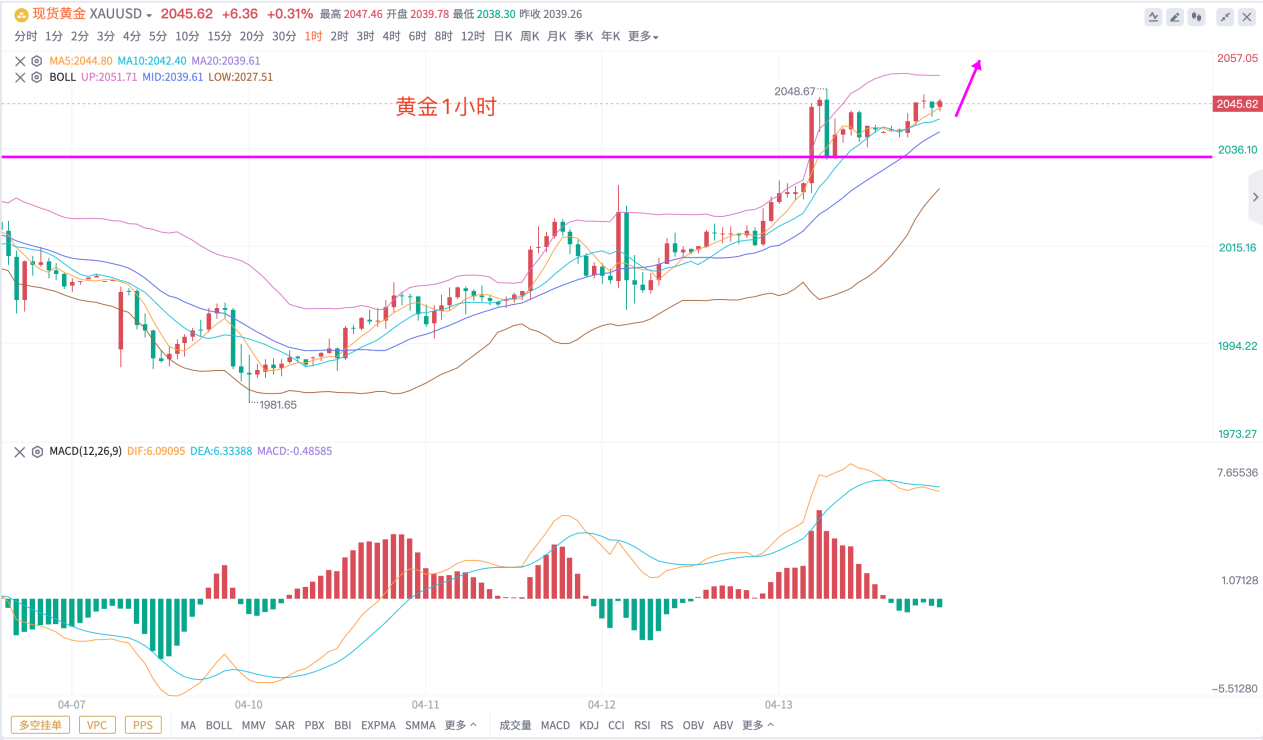Viewport: 1263px width, 740px height.
Task: Remove the BOLL indicator with X
Action: click(21, 77)
